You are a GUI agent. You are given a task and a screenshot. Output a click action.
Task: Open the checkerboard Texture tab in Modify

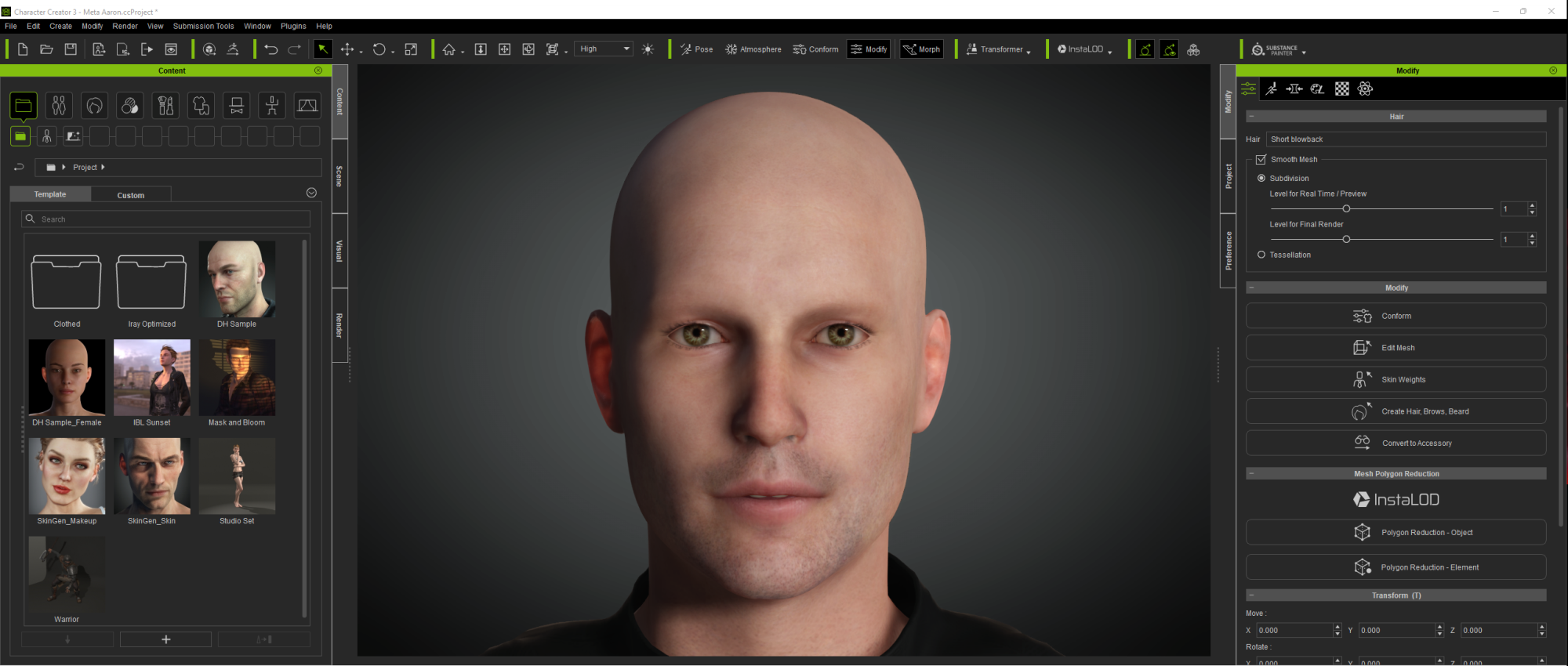1342,89
